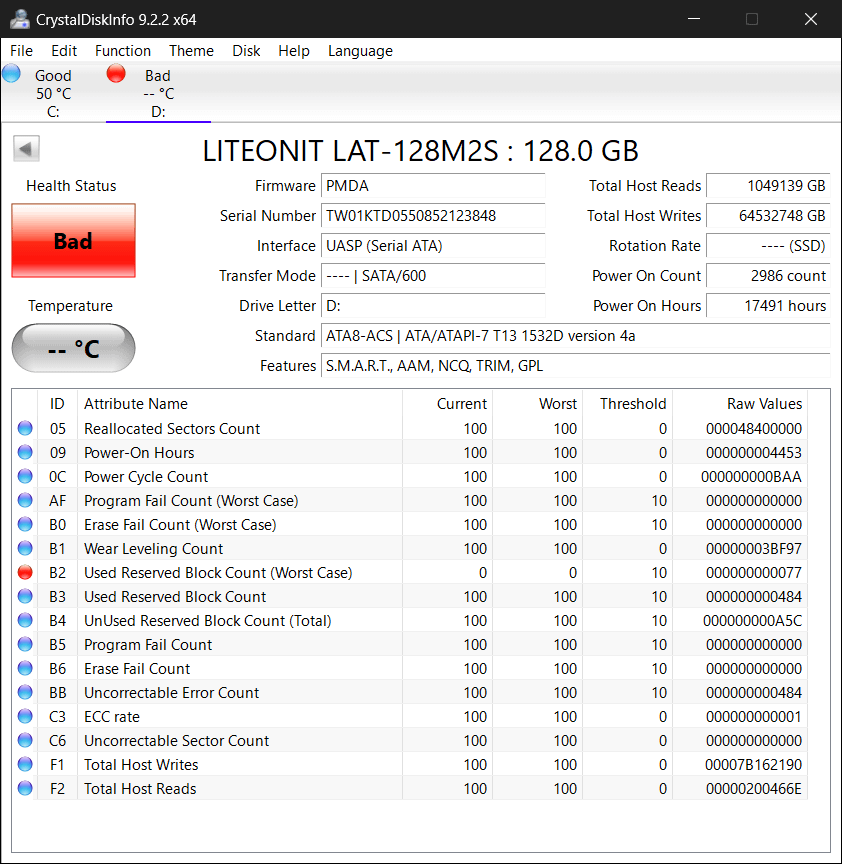Viewport: 842px width, 864px height.
Task: Select raw value 00000200466E for Total Host Reads
Action: click(x=753, y=789)
